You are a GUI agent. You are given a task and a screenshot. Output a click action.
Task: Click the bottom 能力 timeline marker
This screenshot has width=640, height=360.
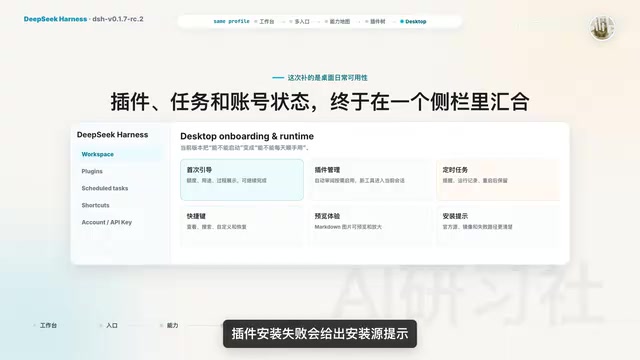click(170, 325)
